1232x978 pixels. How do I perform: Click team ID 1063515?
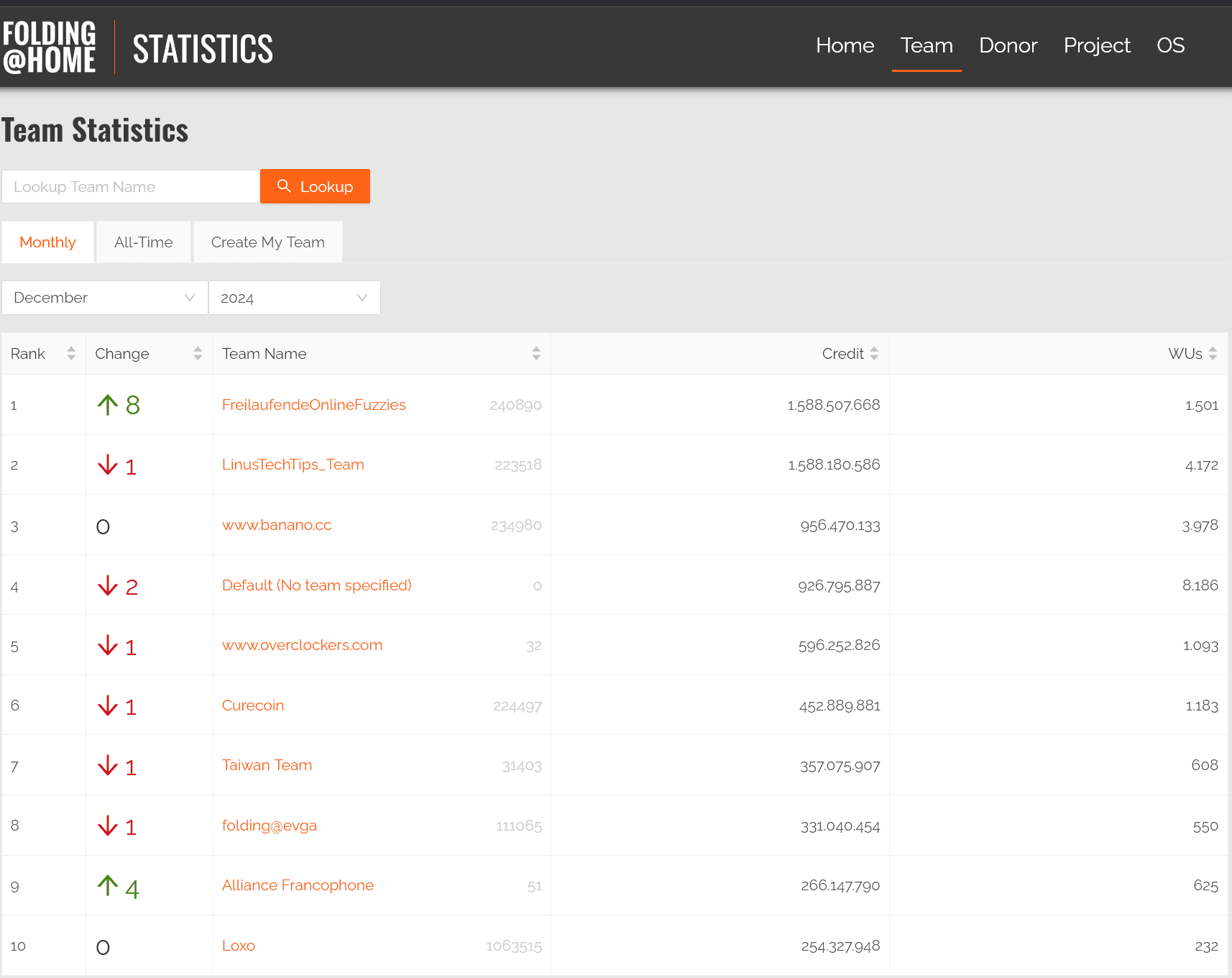pyautogui.click(x=514, y=946)
